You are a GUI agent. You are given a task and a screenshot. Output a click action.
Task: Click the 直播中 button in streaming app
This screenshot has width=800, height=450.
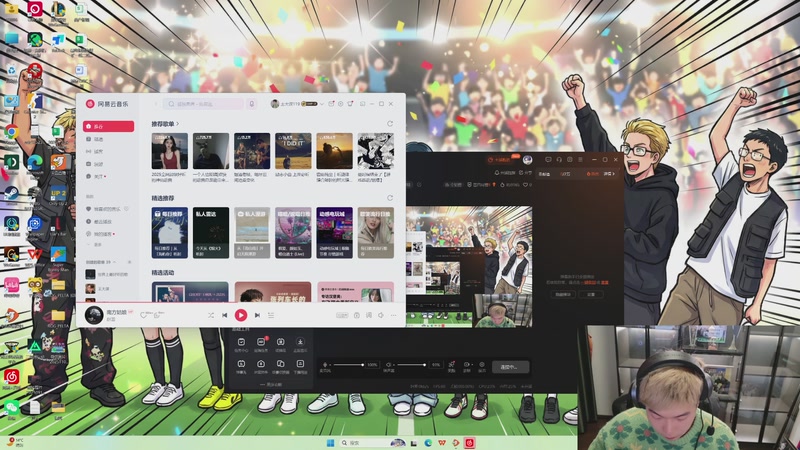(510, 366)
